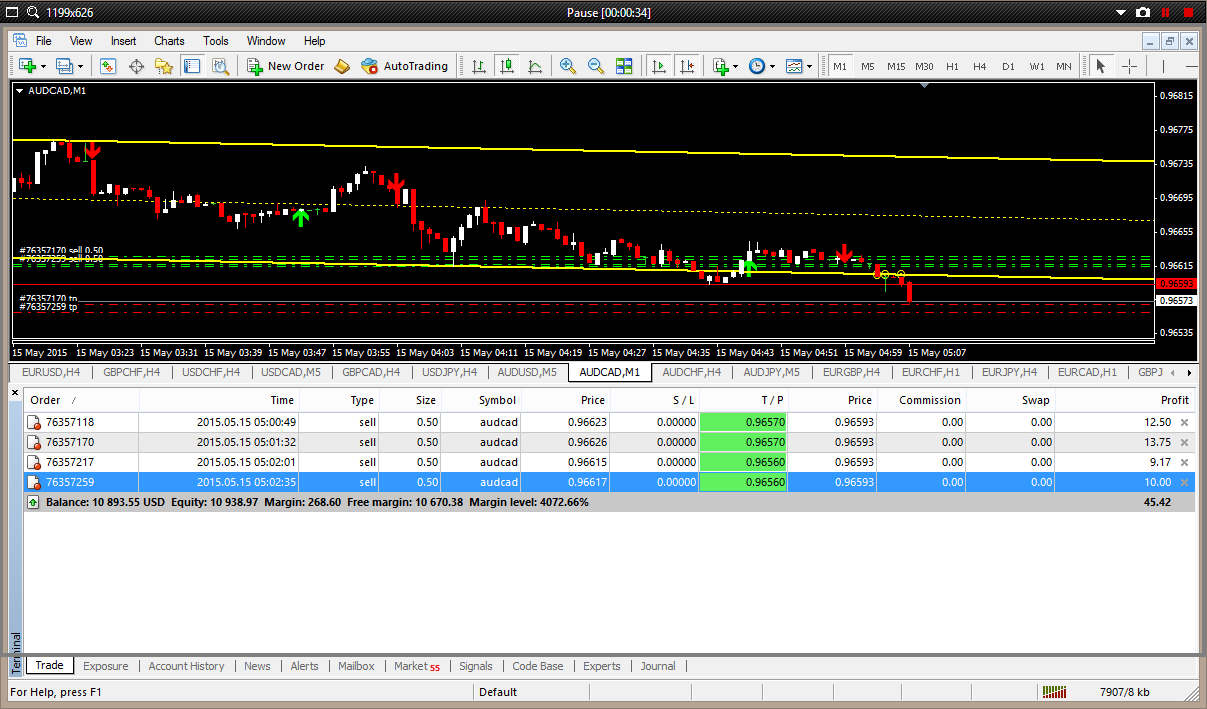
Task: Select the H1 timeframe
Action: pyautogui.click(x=952, y=66)
